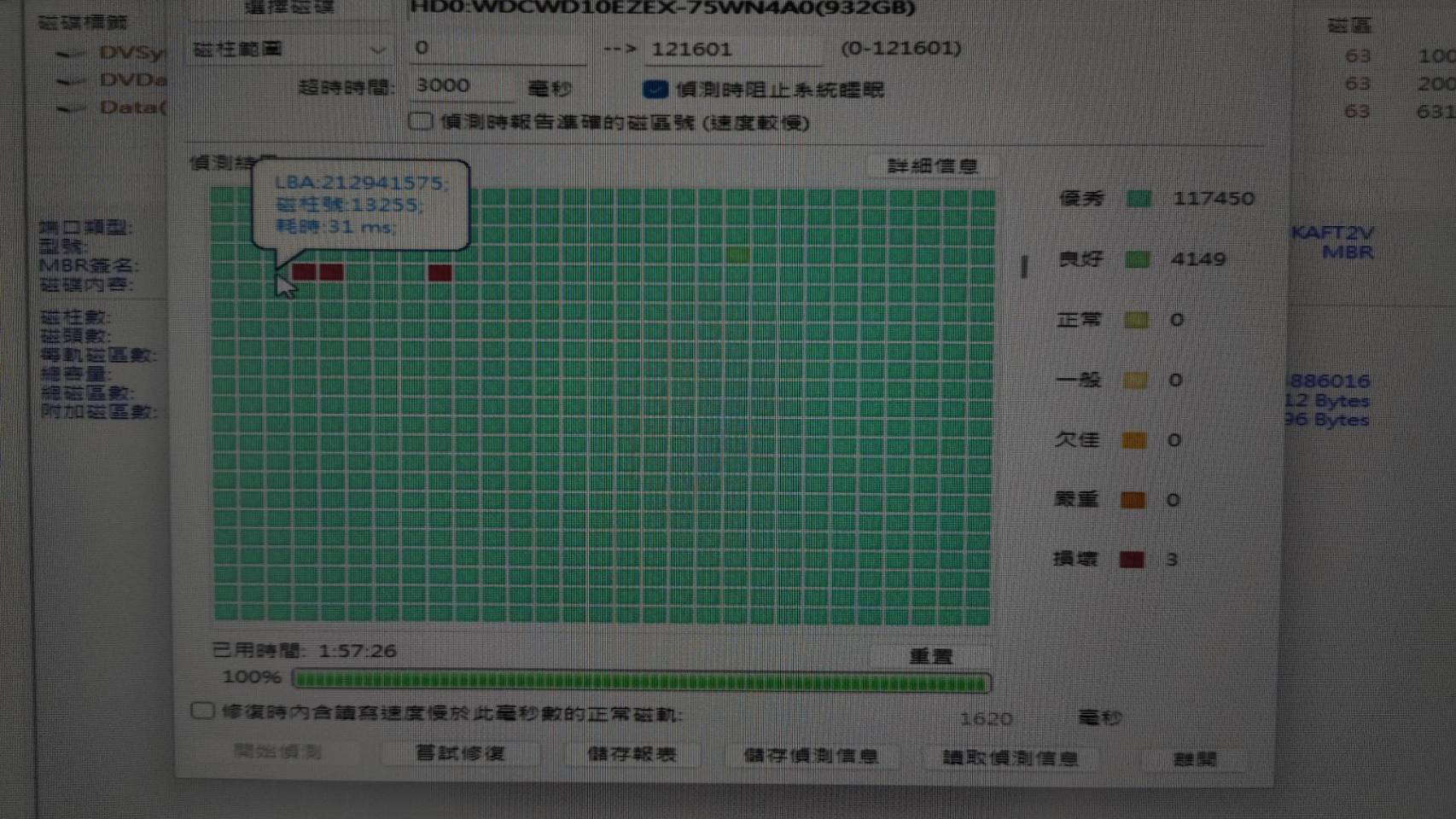This screenshot has width=1456, height=819.
Task: Click the ending cylinder field showing 121601
Action: click(732, 49)
